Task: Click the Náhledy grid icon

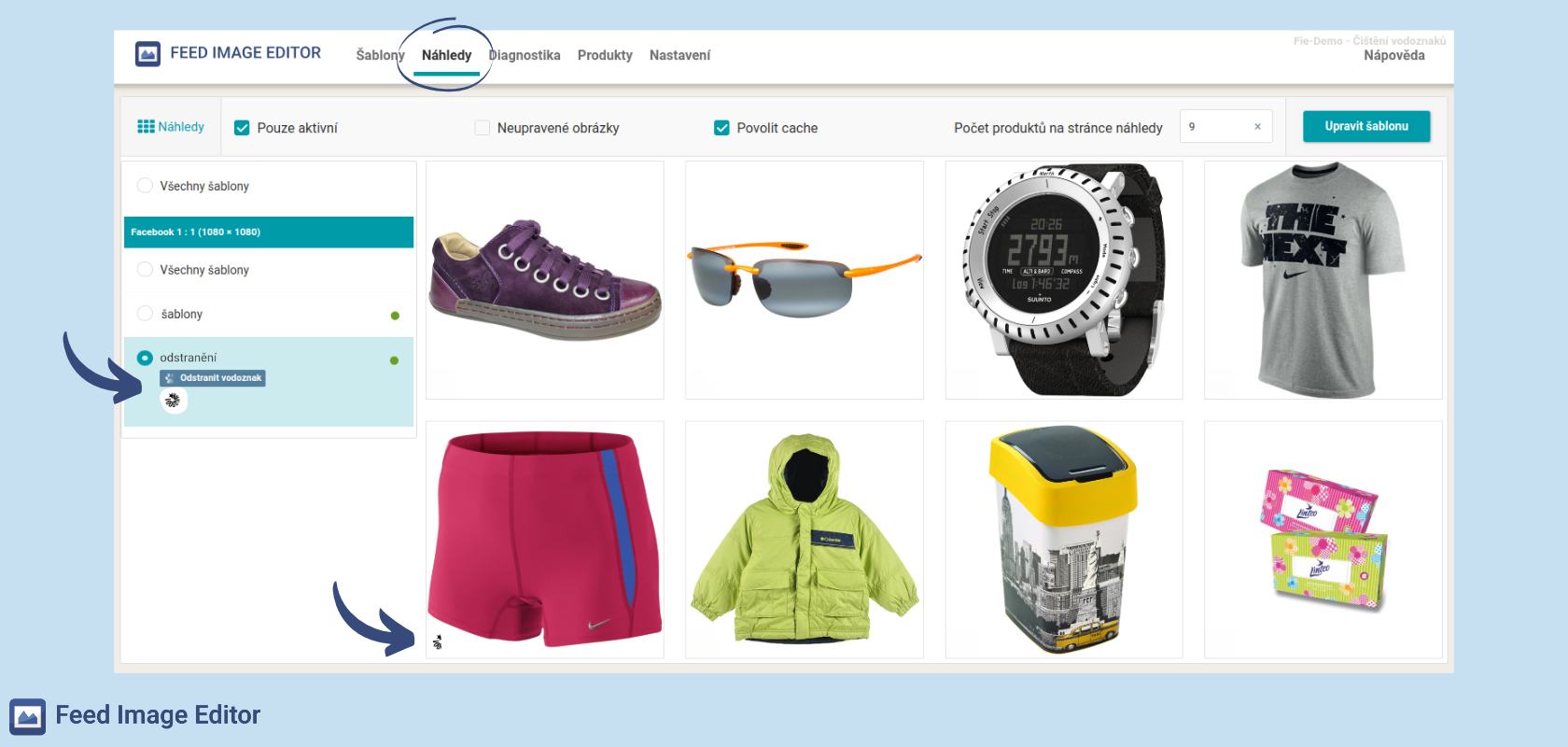Action: pyautogui.click(x=146, y=126)
